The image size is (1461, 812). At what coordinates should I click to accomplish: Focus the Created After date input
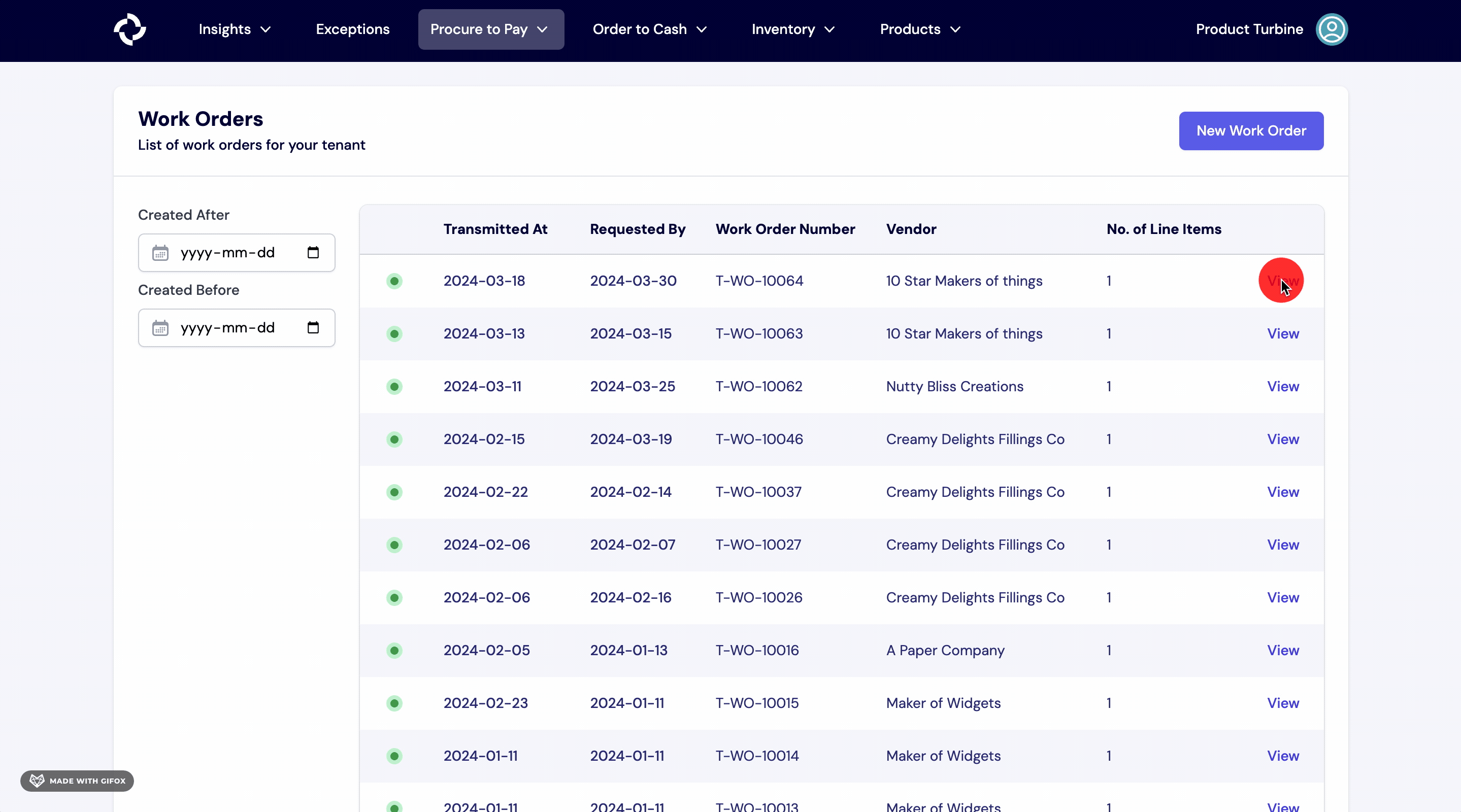click(x=227, y=252)
